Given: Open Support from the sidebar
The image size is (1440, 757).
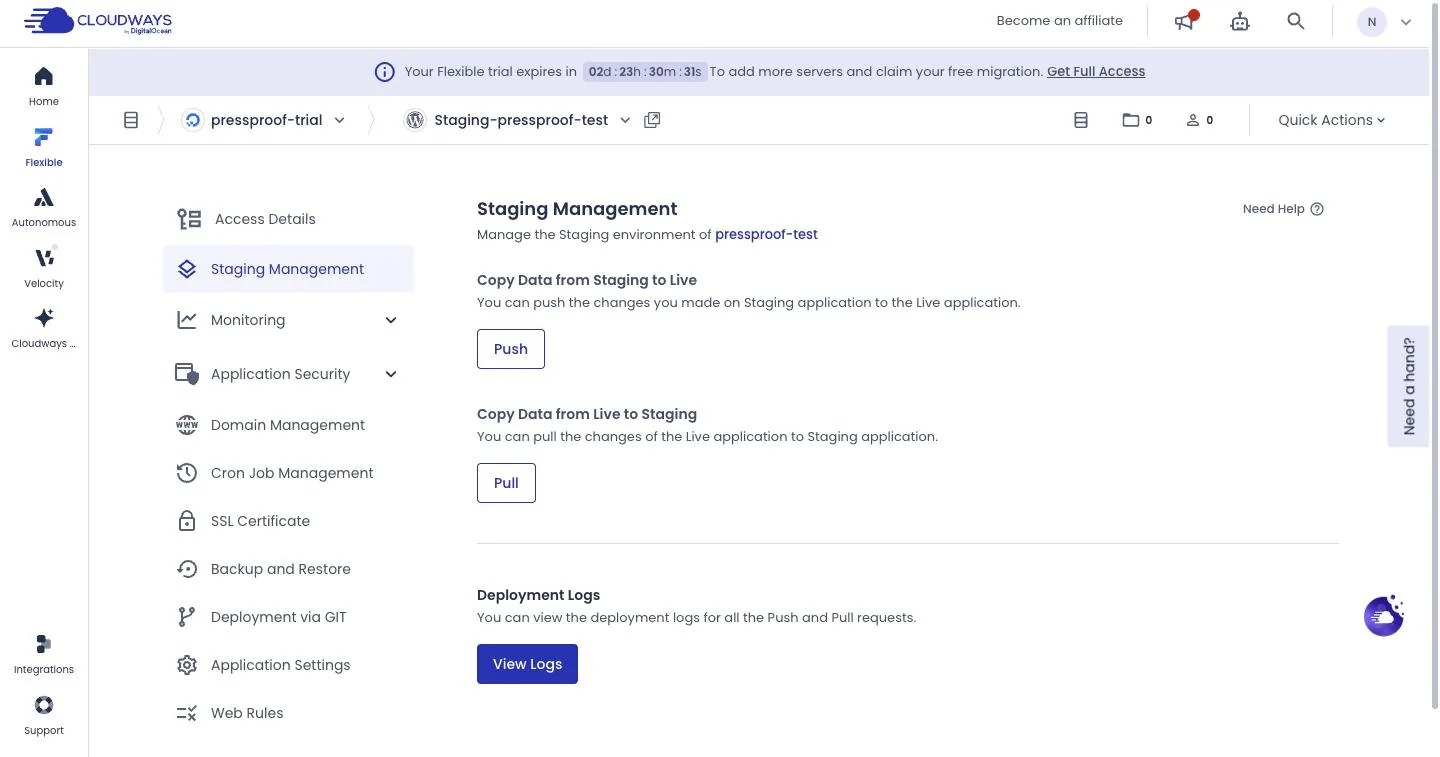Looking at the screenshot, I should click(x=44, y=716).
